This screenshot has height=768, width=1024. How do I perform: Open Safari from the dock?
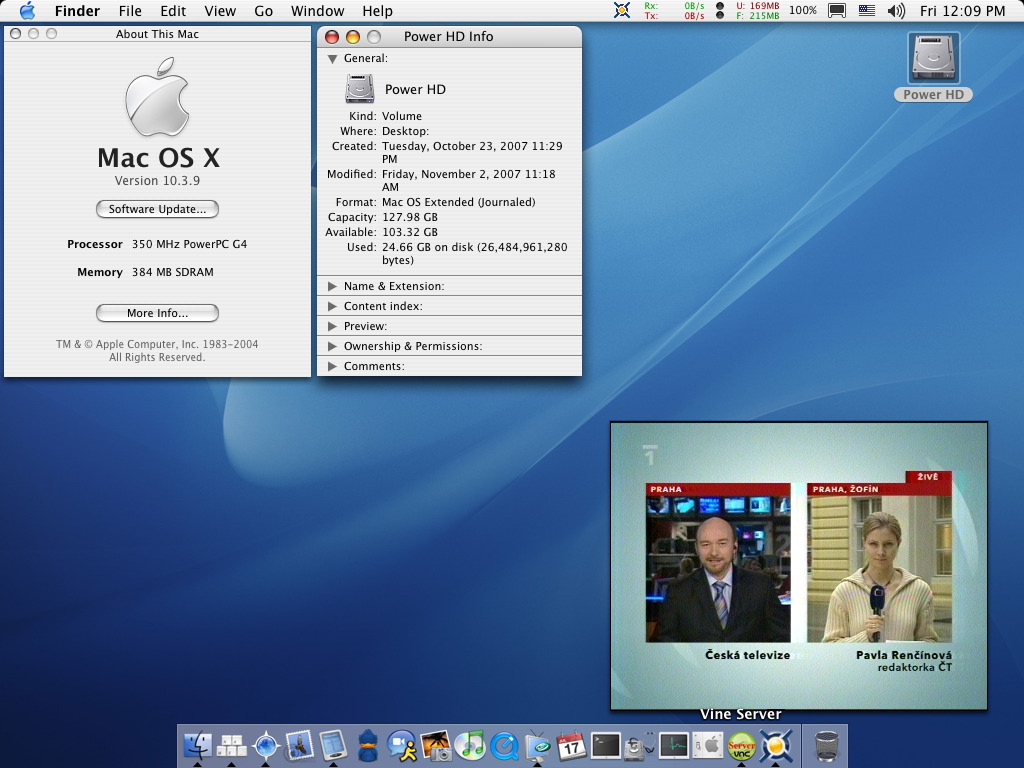(266, 745)
